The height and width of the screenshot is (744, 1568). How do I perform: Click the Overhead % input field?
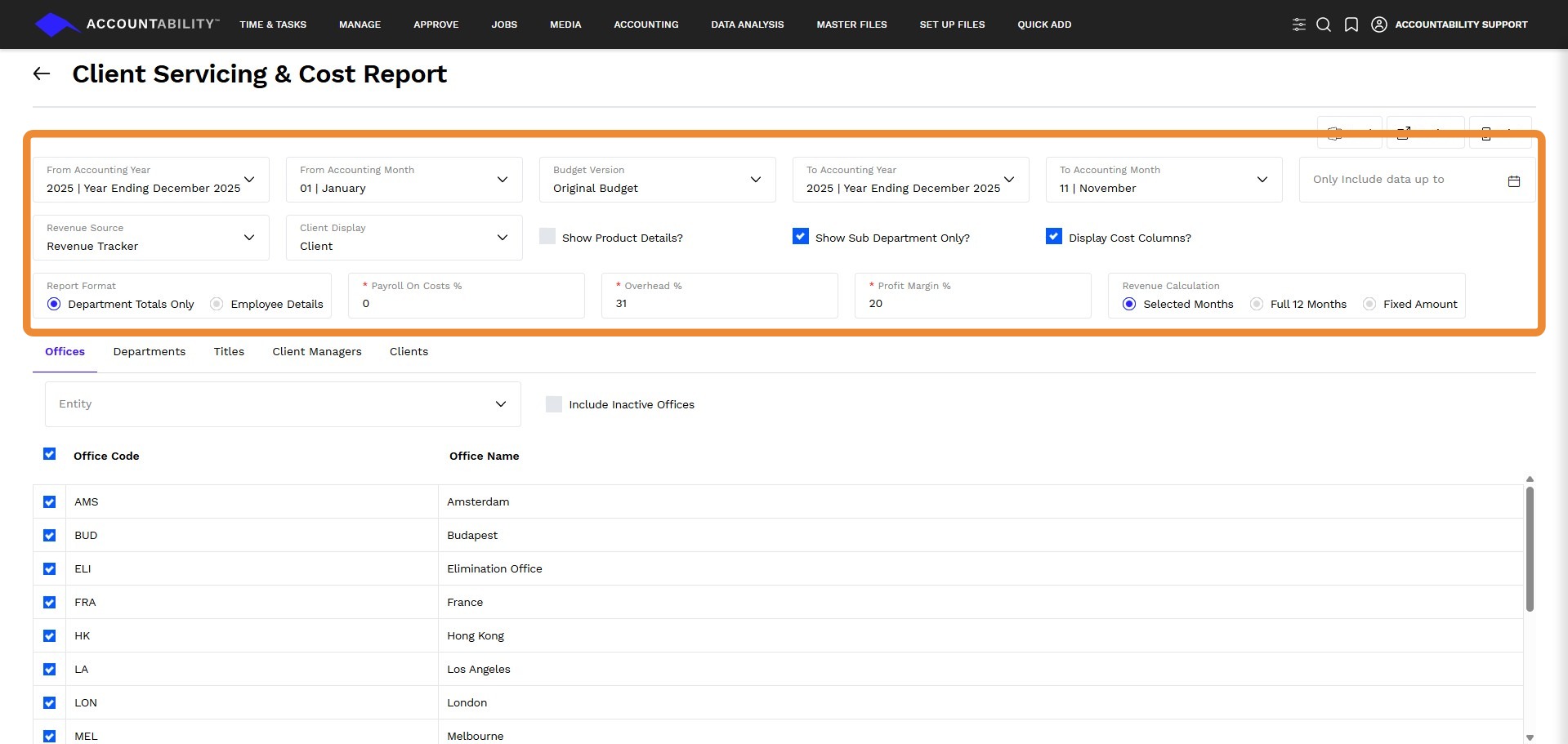point(719,304)
